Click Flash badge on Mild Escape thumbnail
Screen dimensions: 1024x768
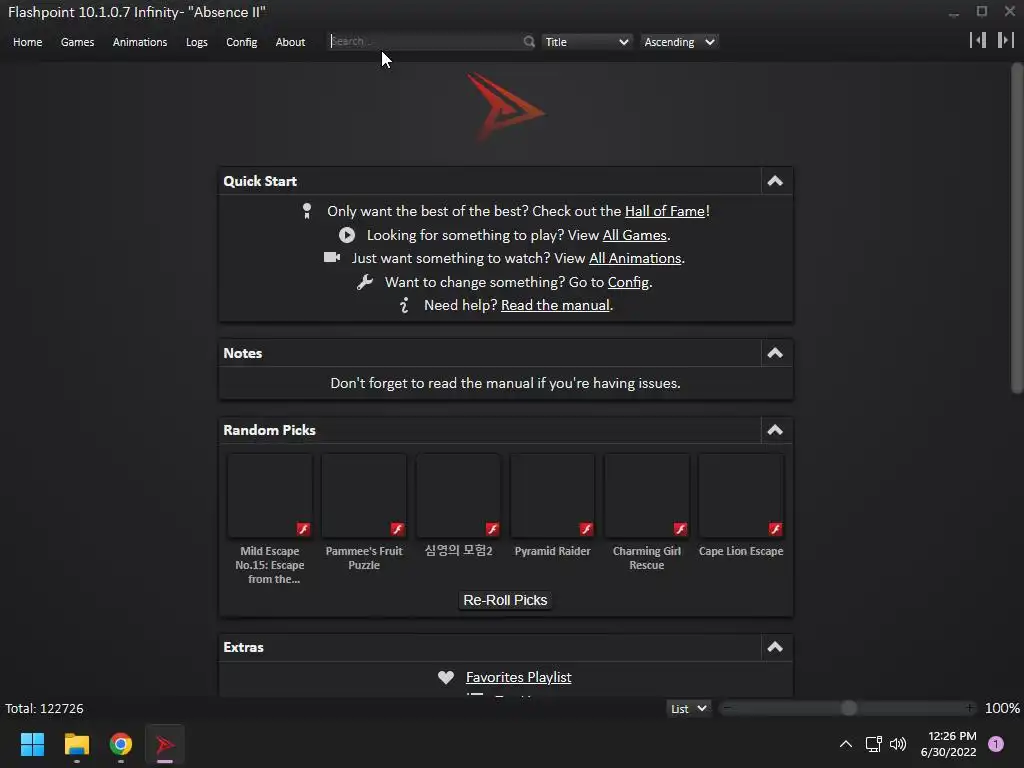(303, 528)
